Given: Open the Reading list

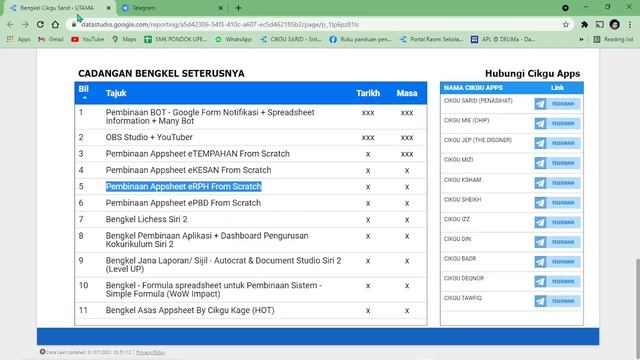Looking at the screenshot, I should pyautogui.click(x=613, y=39).
